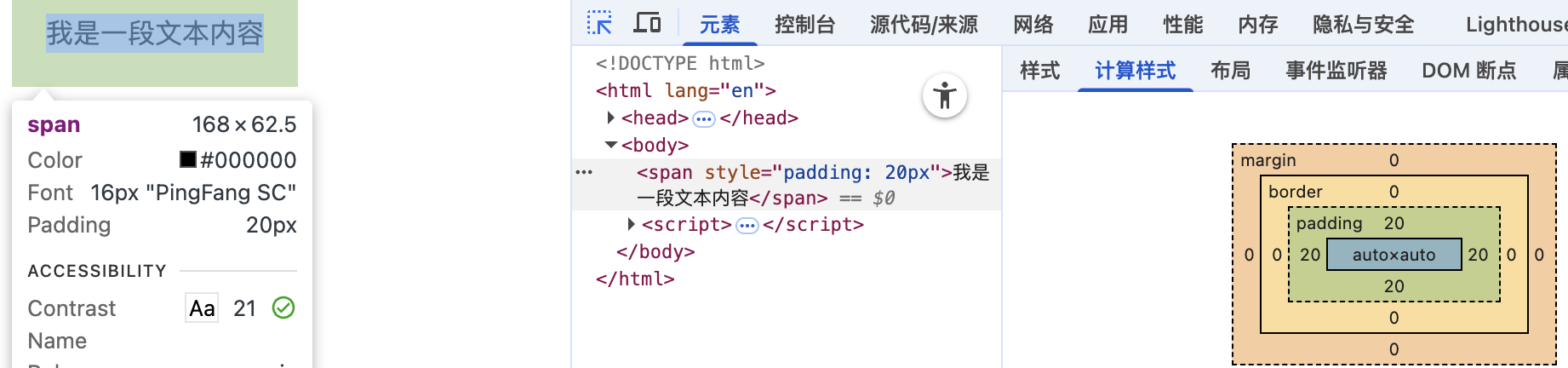
Task: Switch to the 控制台 tab
Action: [804, 25]
